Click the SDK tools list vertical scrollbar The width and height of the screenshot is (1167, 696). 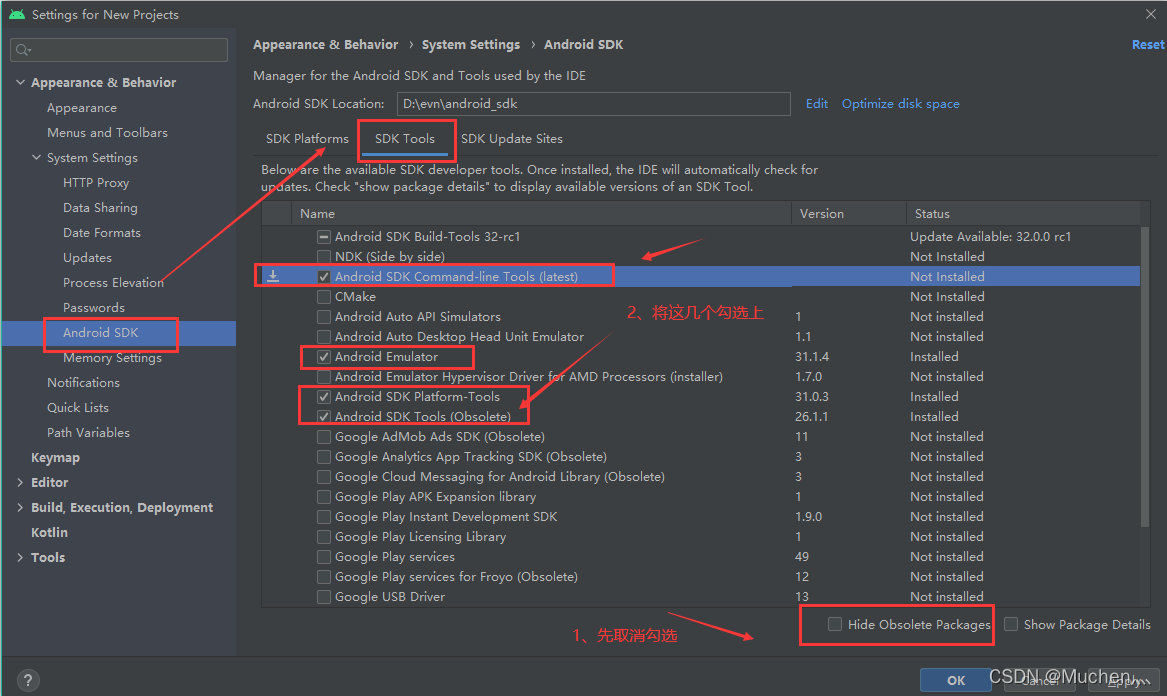1145,376
